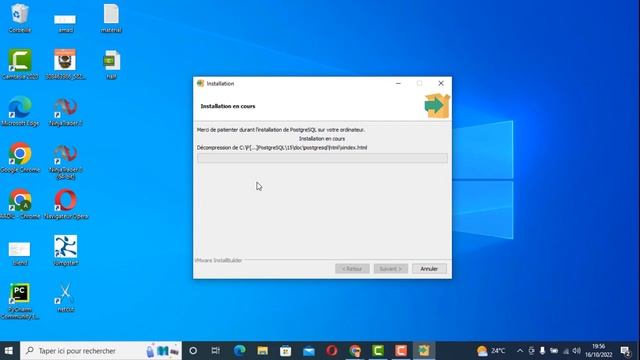The height and width of the screenshot is (360, 640).
Task: Open Task View on the taskbar
Action: tap(216, 351)
